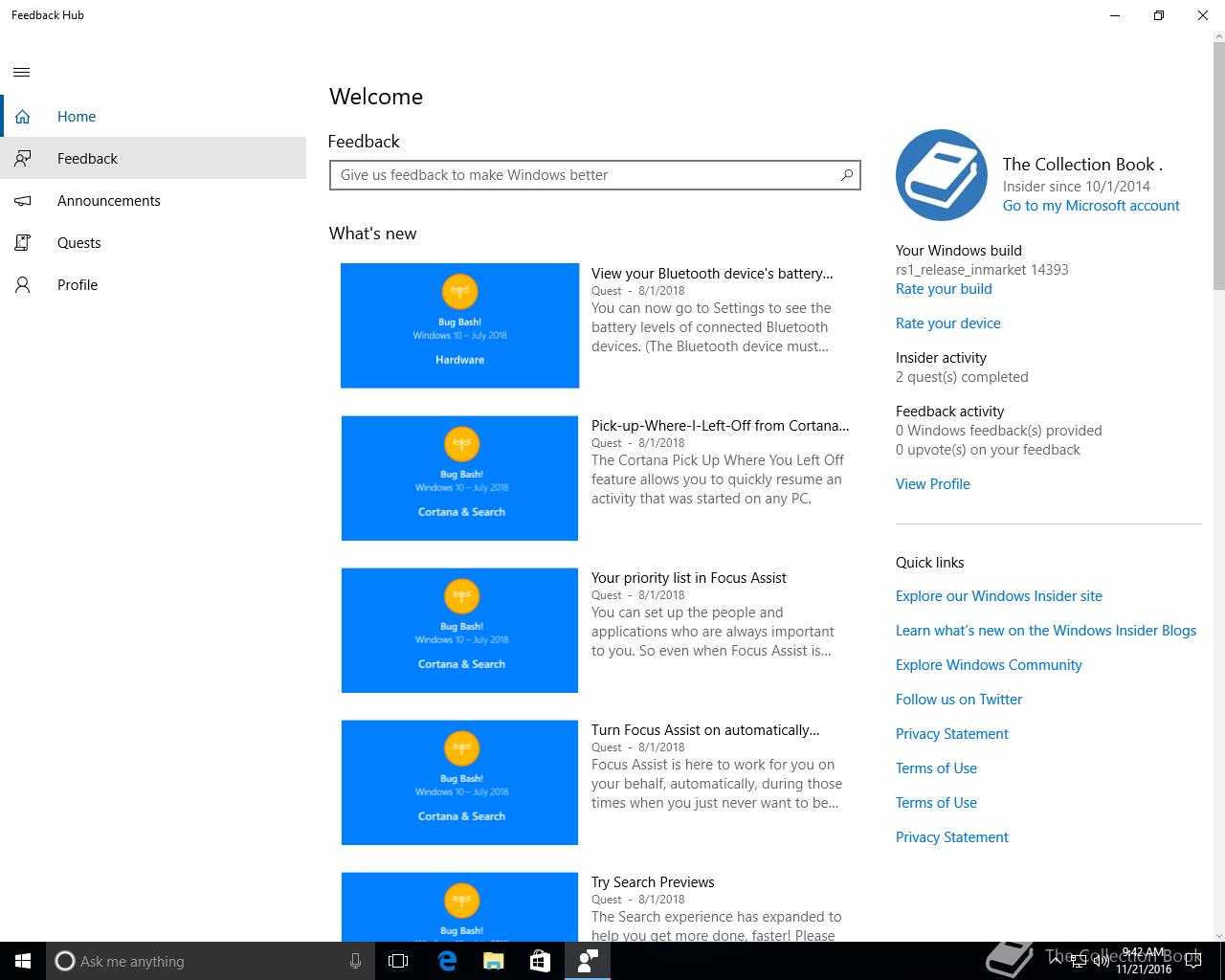Select the Home navigation item

point(153,117)
